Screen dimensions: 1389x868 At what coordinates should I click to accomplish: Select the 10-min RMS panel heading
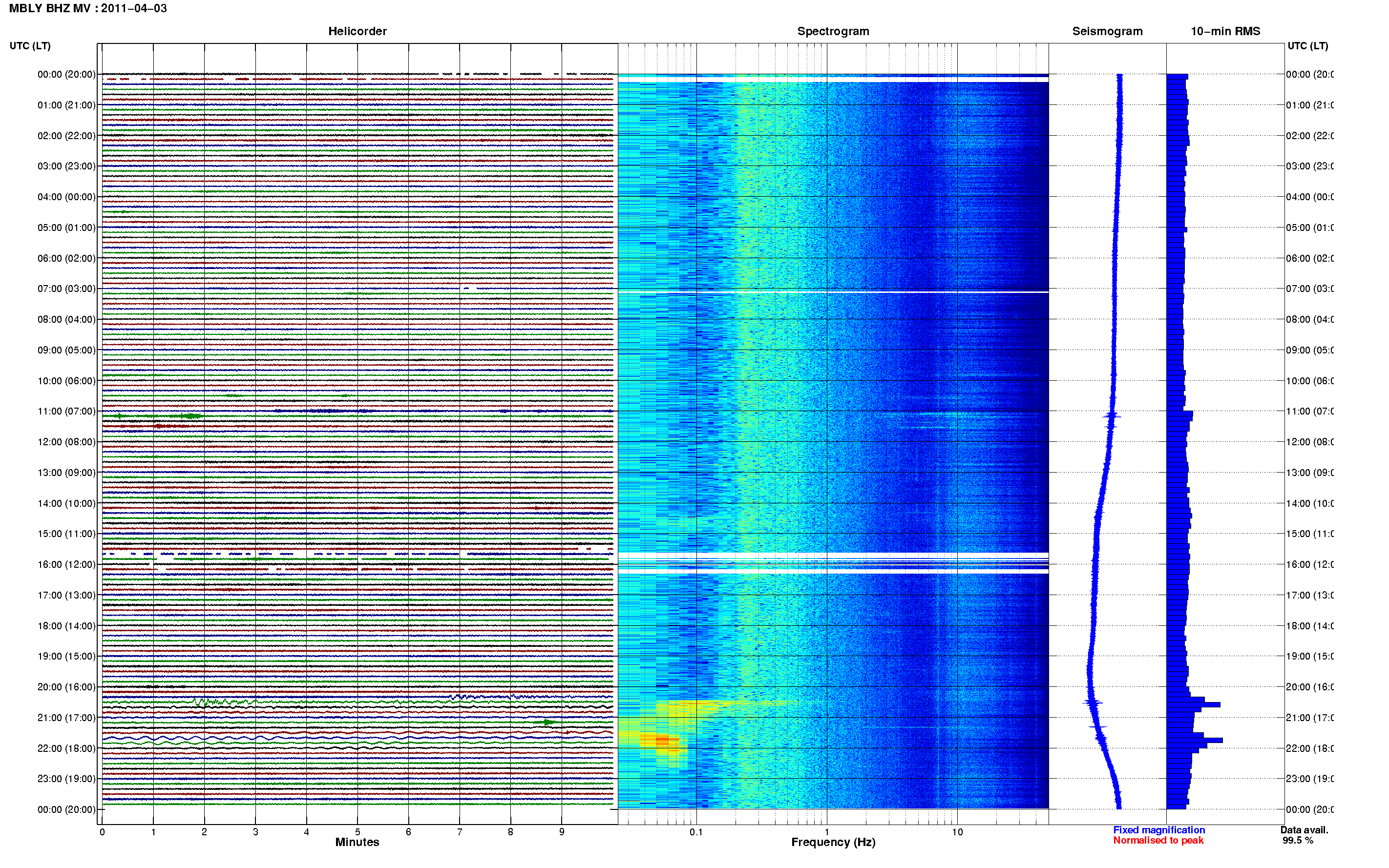pos(1225,31)
